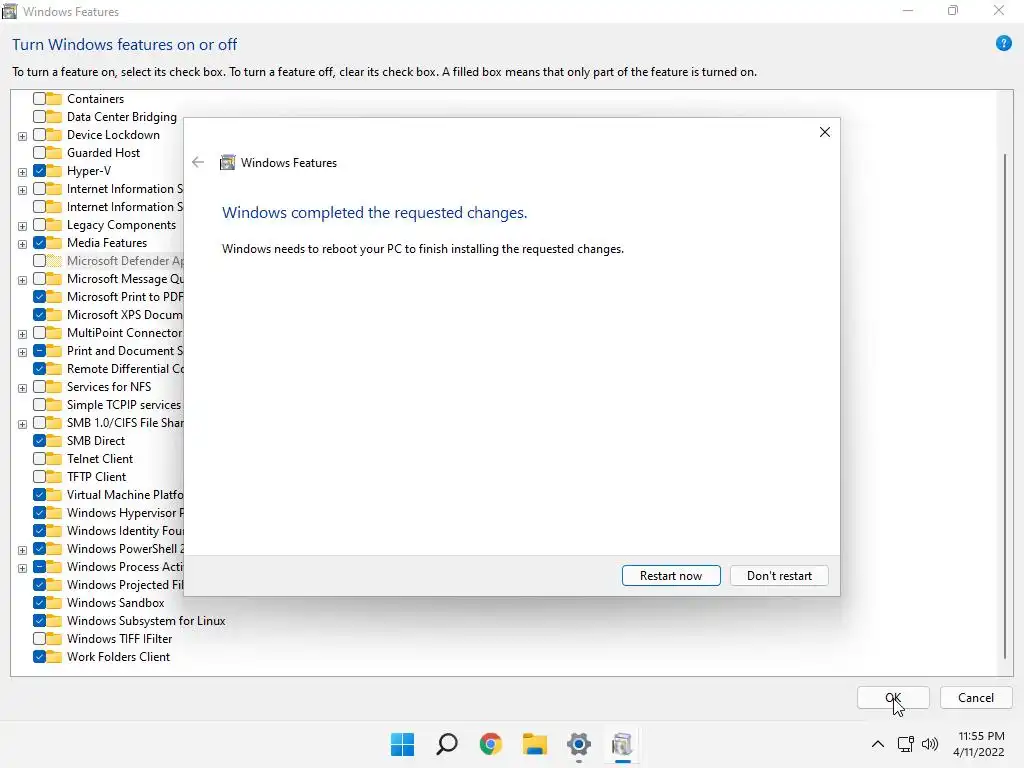1024x768 pixels.
Task: Select the Simple TCPIP services entry
Action: coord(123,405)
